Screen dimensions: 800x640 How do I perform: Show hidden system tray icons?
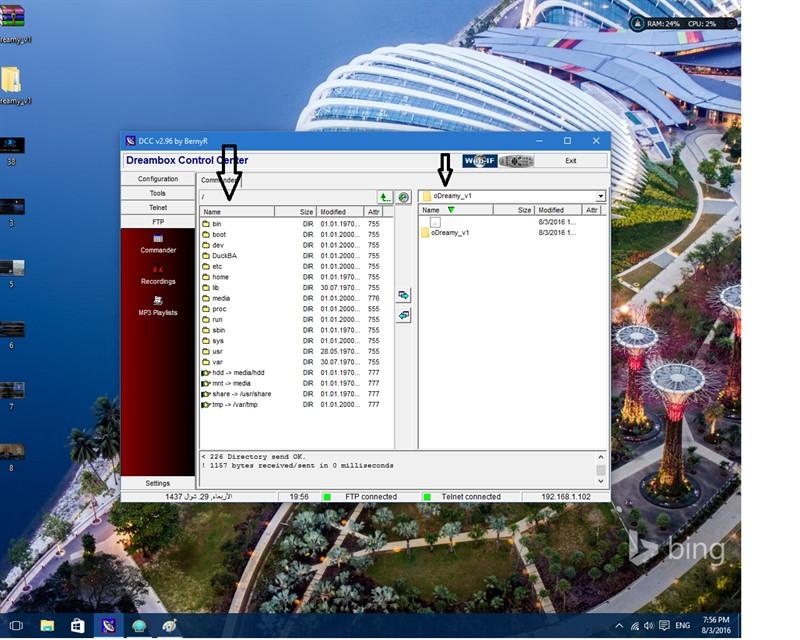pos(619,626)
